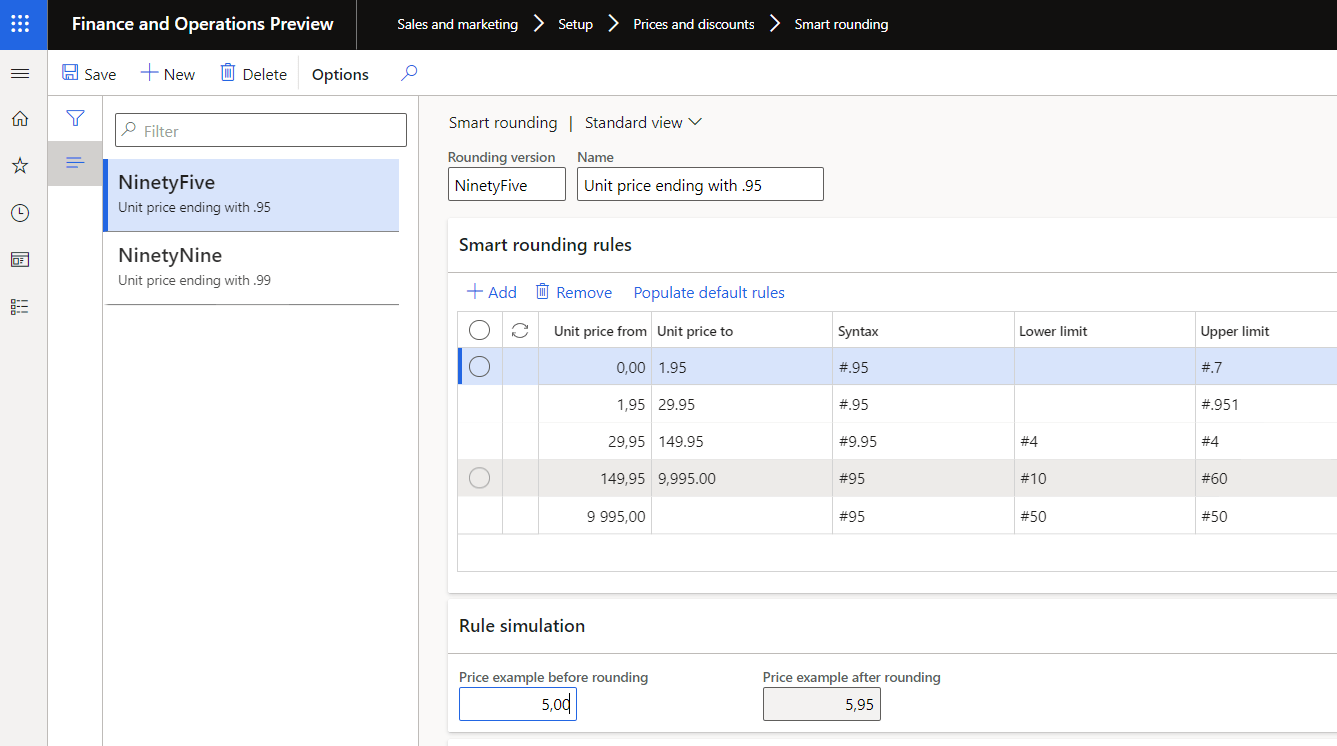
Task: Open Workspaces icon in sidebar
Action: coord(20,260)
